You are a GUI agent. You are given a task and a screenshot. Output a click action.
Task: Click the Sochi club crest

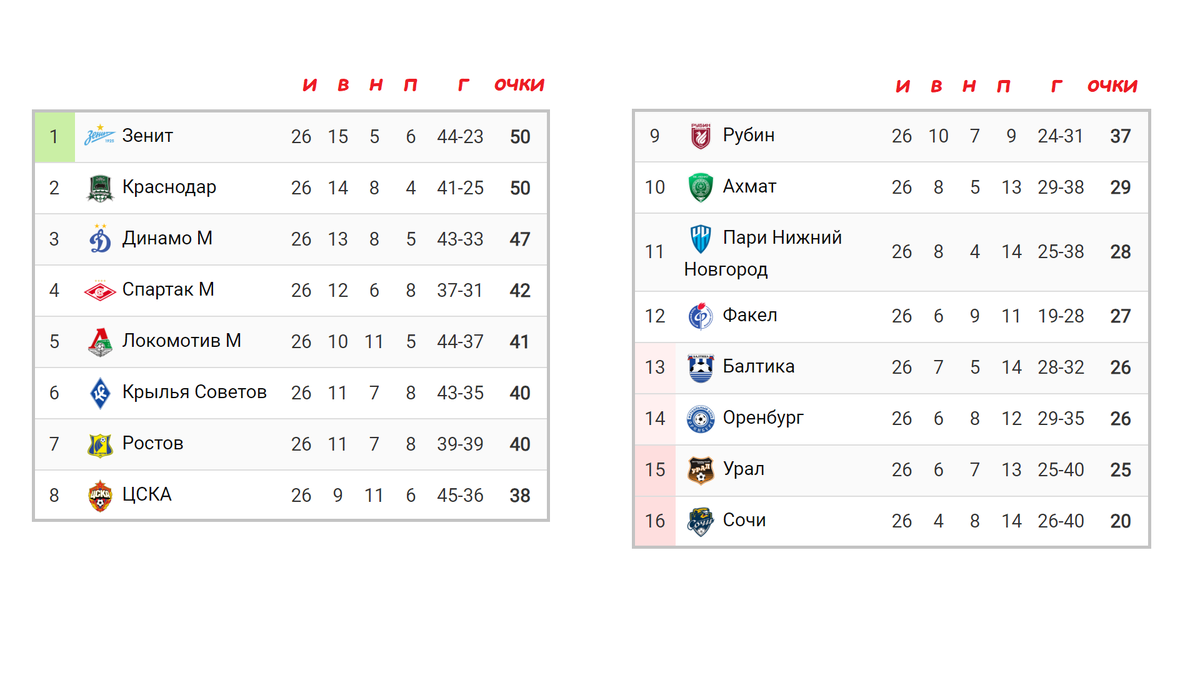[x=701, y=521]
